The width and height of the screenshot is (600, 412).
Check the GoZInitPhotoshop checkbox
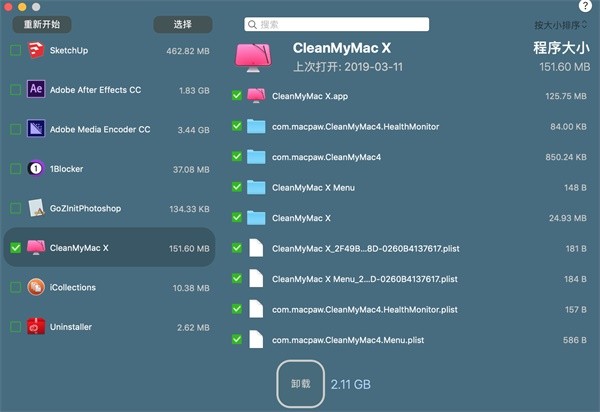pos(15,208)
